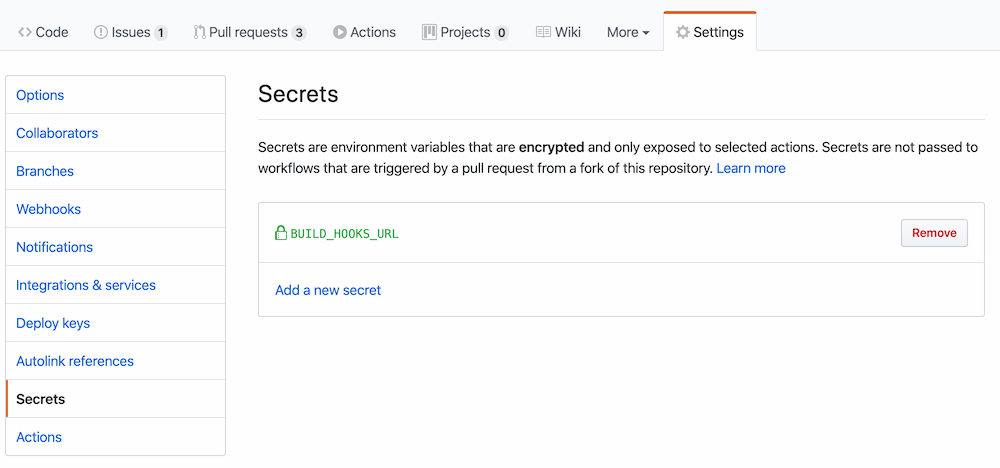Viewport: 1000px width, 468px height.
Task: Click the Issues count badge 1
Action: point(161,33)
